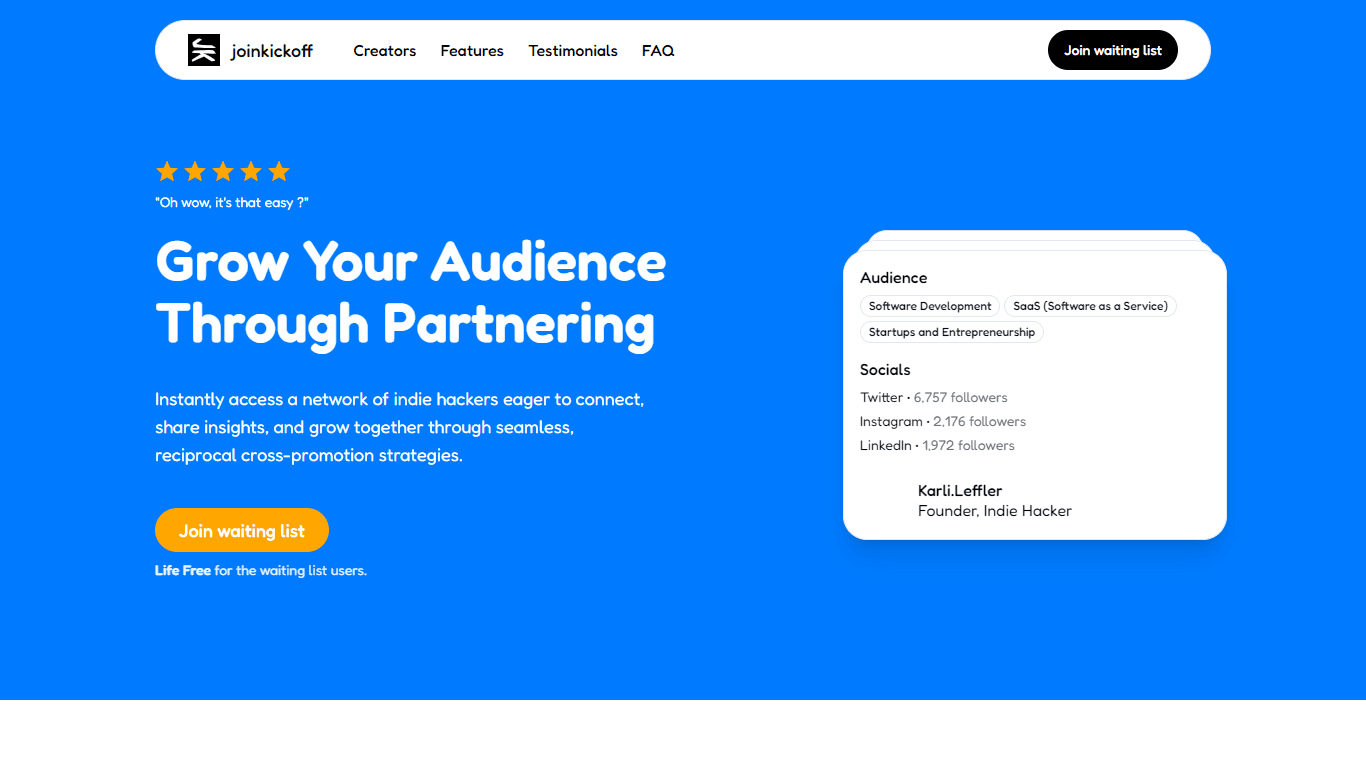The height and width of the screenshot is (768, 1366).
Task: Click the Founder, Indie Hacker subtitle
Action: pos(995,511)
